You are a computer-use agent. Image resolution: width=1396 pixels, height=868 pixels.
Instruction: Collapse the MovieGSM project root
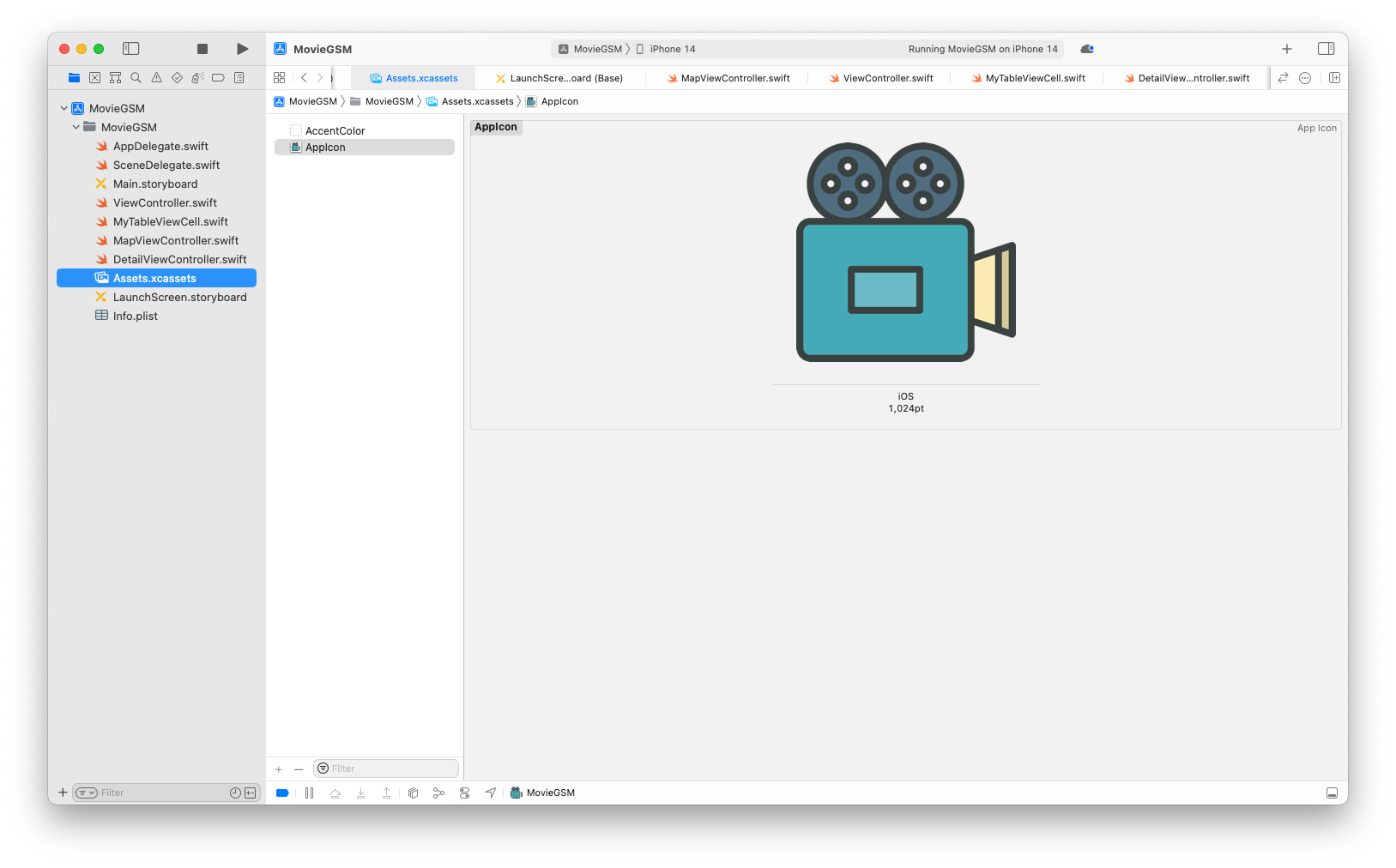pos(64,109)
